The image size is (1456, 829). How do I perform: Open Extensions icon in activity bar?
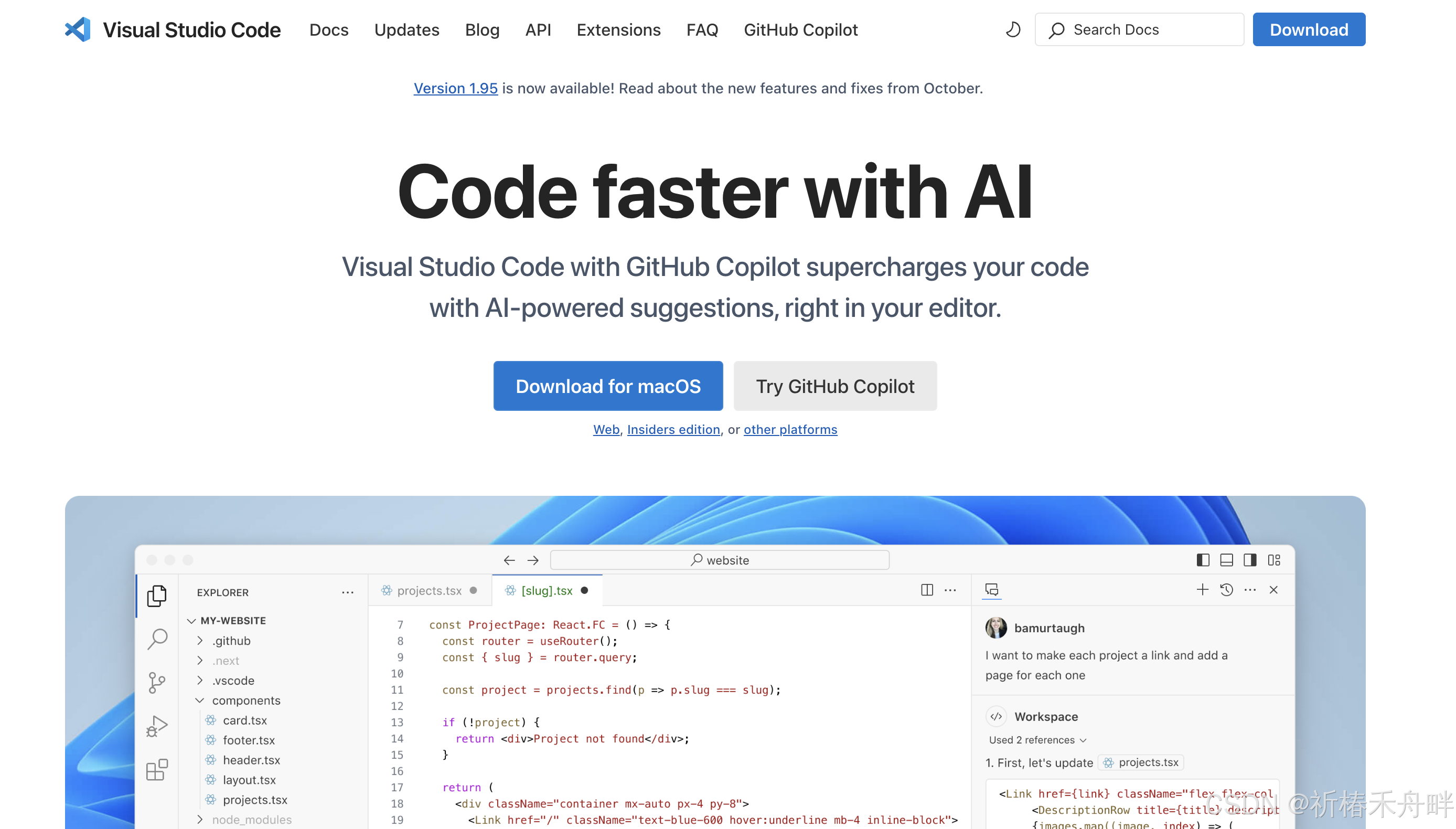(156, 769)
